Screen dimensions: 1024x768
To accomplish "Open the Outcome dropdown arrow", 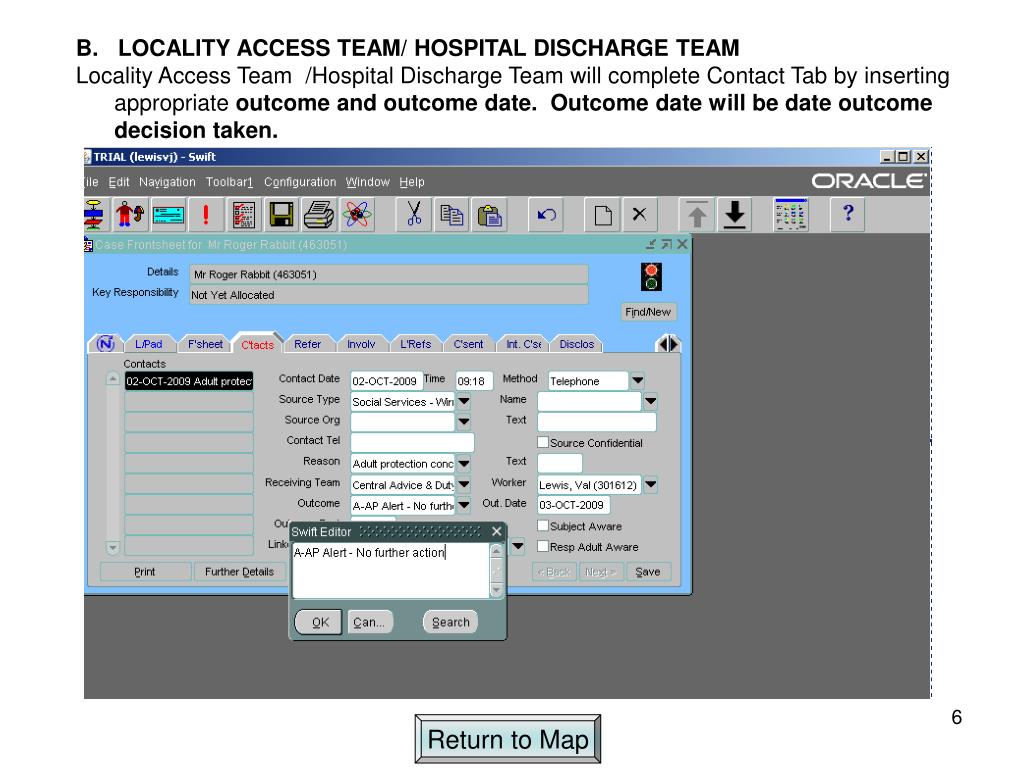I will point(464,505).
